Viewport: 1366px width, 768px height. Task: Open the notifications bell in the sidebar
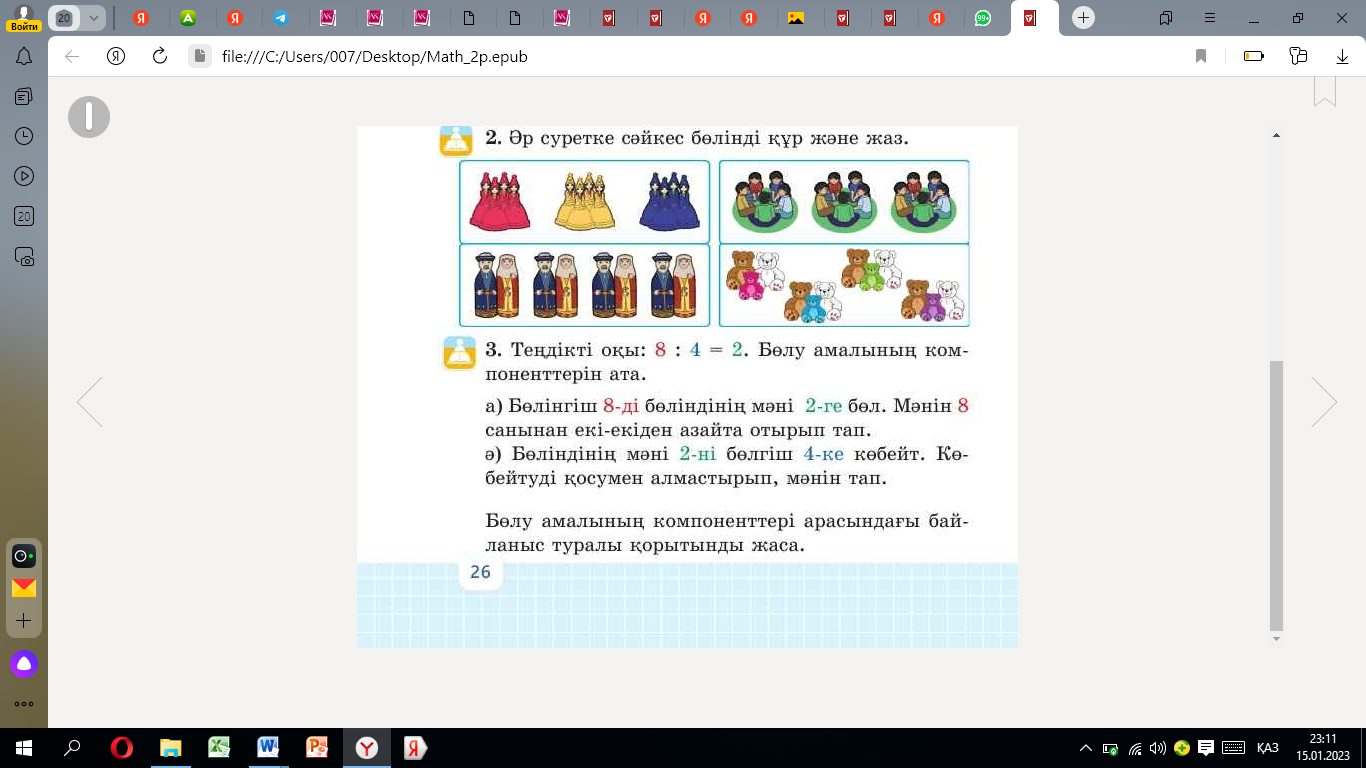[24, 57]
